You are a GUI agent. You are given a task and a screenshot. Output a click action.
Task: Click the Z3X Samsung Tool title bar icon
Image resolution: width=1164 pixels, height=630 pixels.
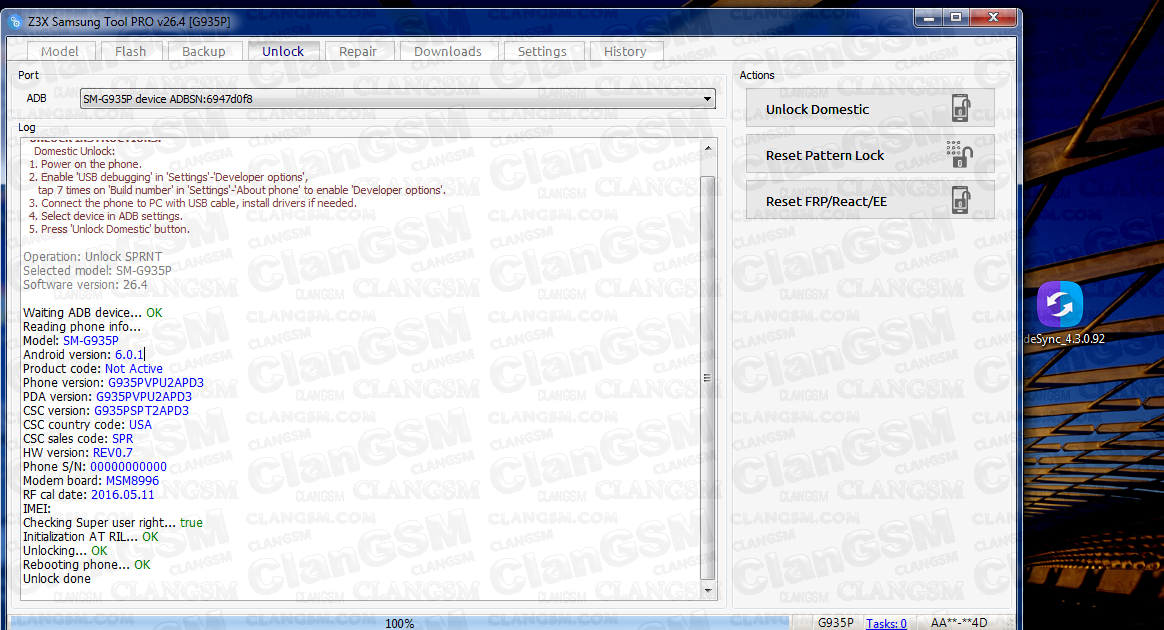pyautogui.click(x=15, y=22)
